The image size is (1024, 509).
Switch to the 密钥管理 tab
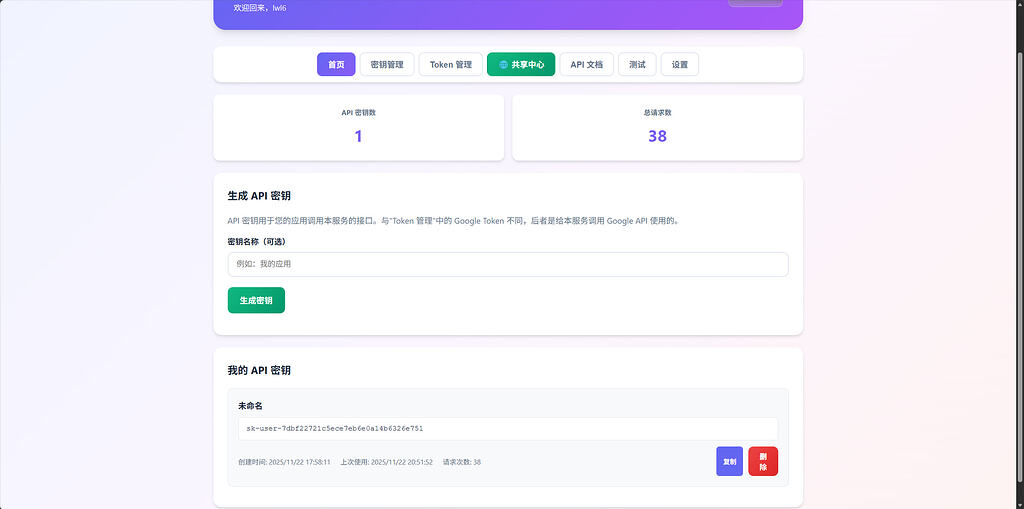(x=387, y=65)
